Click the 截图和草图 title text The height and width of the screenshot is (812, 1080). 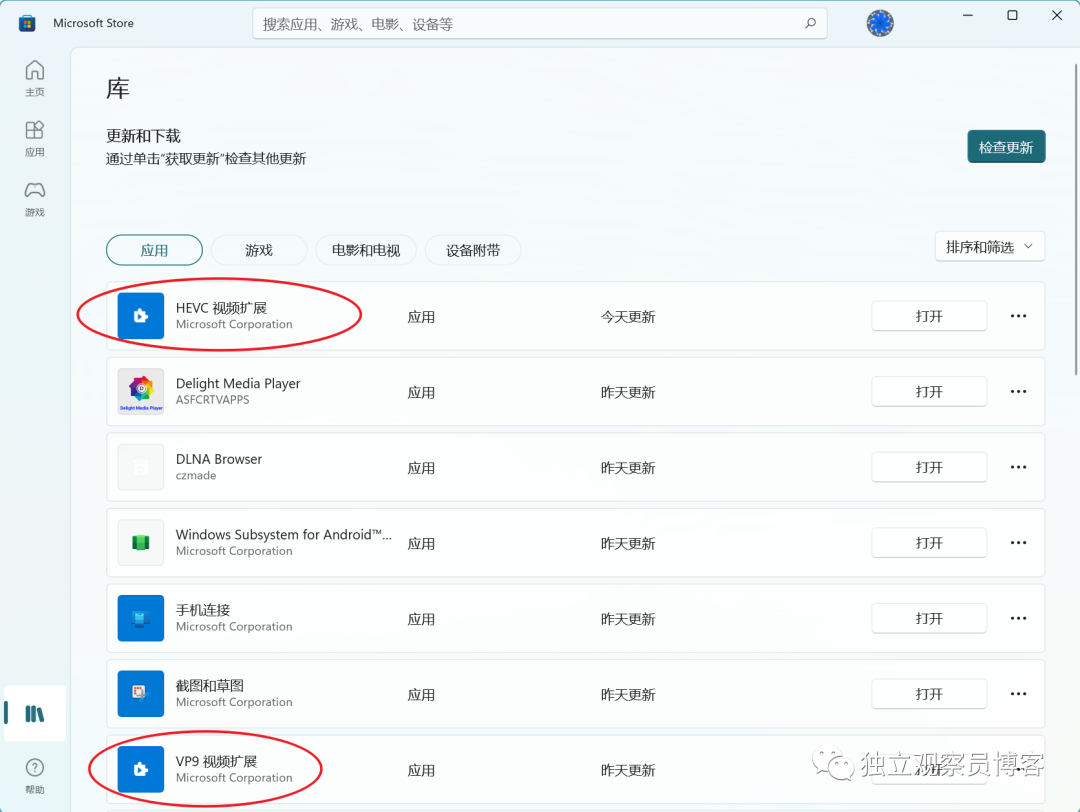pos(210,686)
